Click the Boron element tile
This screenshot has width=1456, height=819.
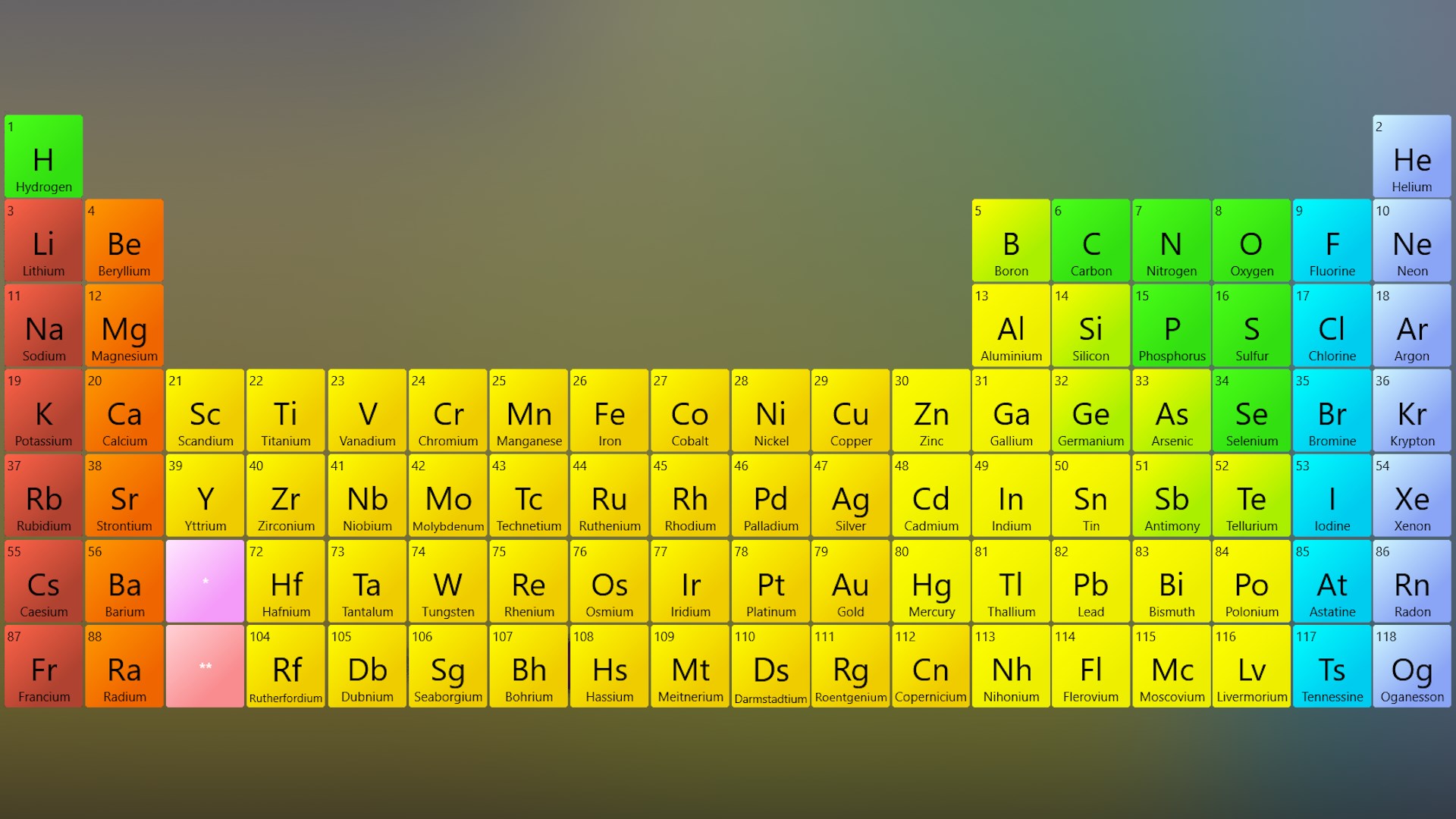(x=1011, y=241)
